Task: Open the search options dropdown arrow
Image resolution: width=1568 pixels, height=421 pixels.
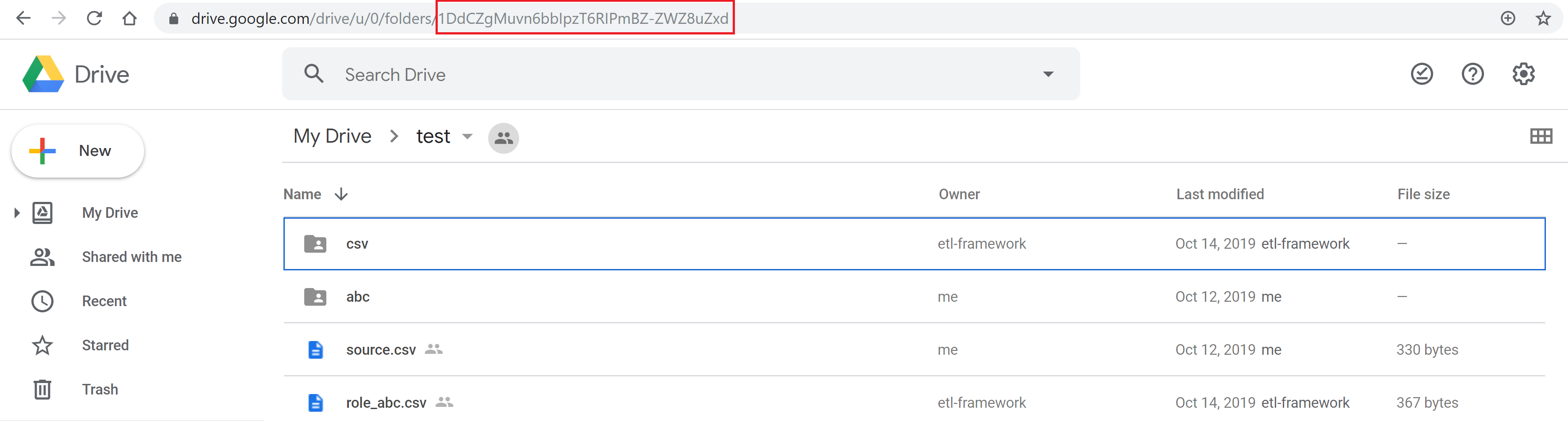Action: click(x=1048, y=74)
